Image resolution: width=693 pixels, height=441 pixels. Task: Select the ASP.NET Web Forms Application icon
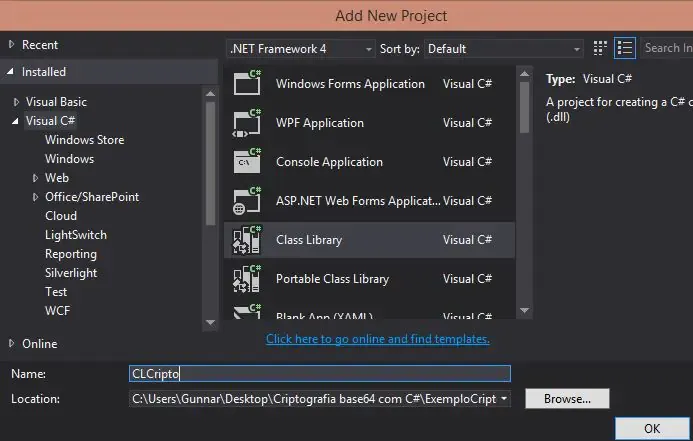pyautogui.click(x=247, y=201)
